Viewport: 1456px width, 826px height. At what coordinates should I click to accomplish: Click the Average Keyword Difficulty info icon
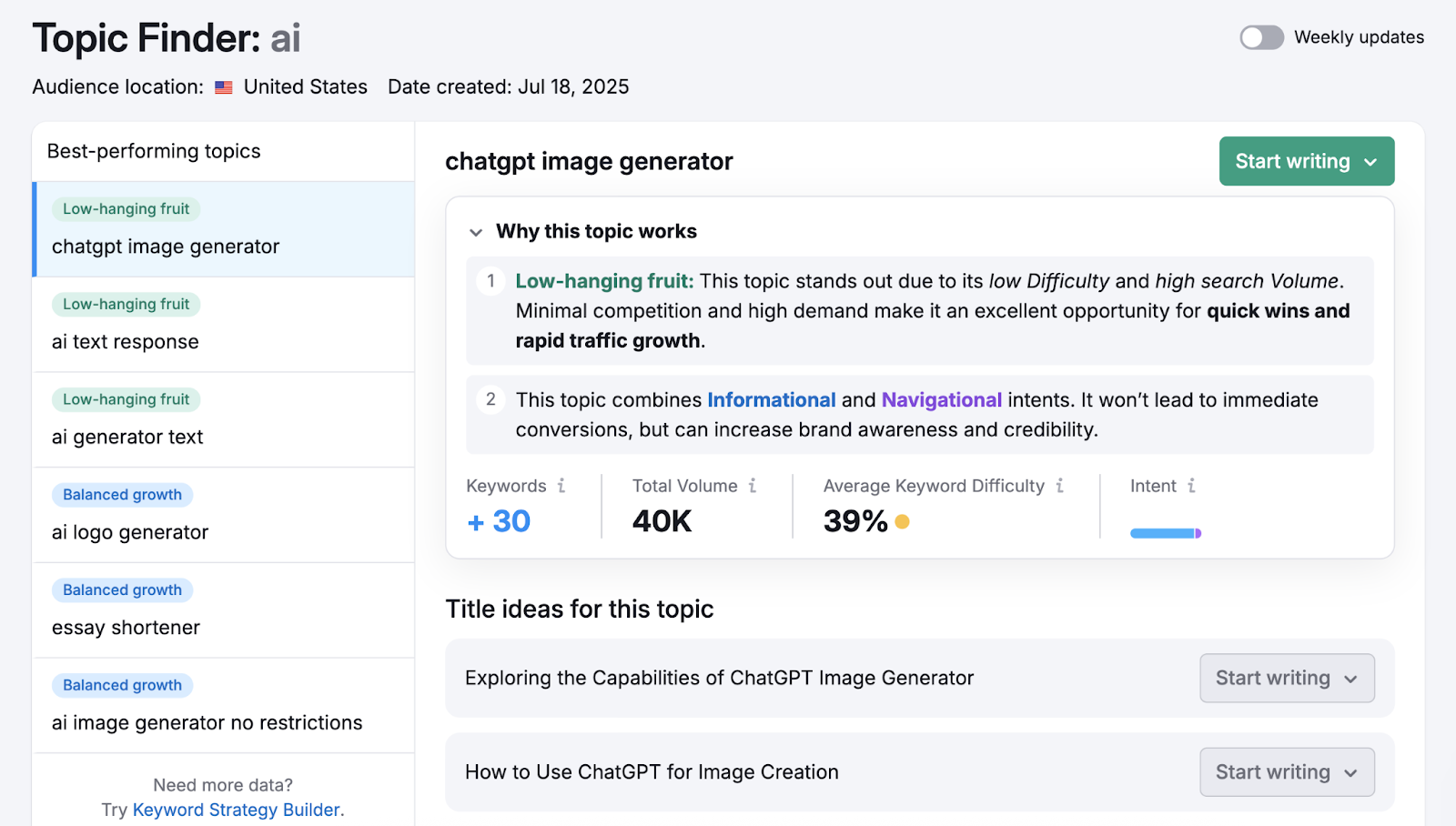(1059, 486)
